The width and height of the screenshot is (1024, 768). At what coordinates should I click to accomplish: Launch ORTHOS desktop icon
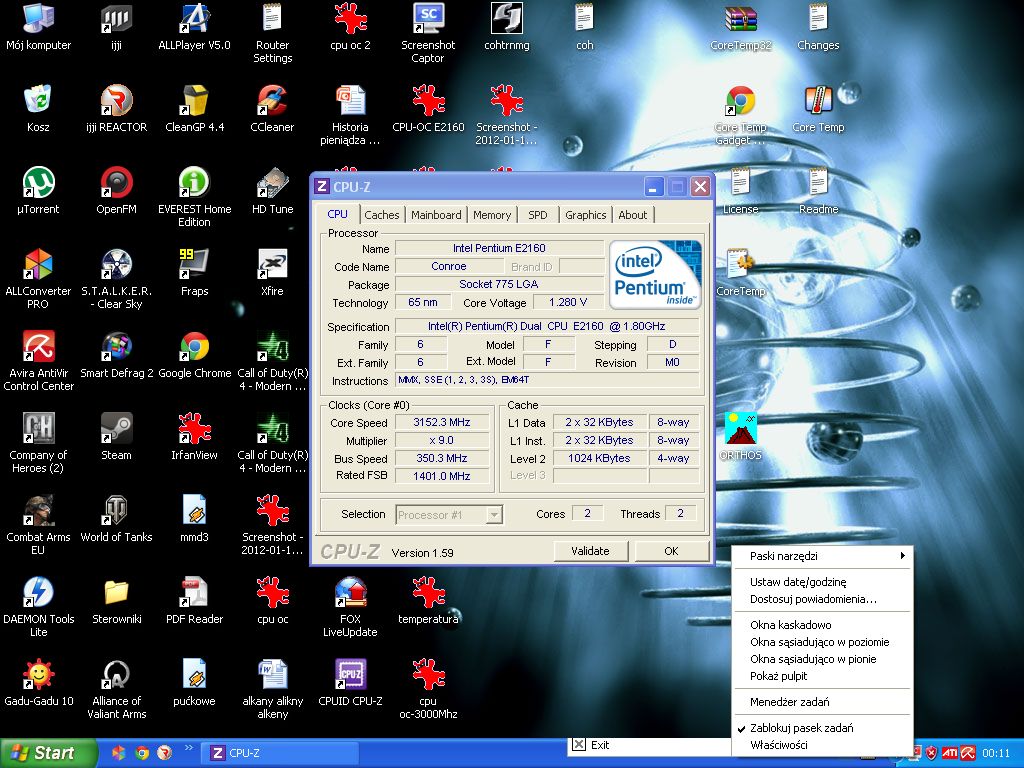741,438
